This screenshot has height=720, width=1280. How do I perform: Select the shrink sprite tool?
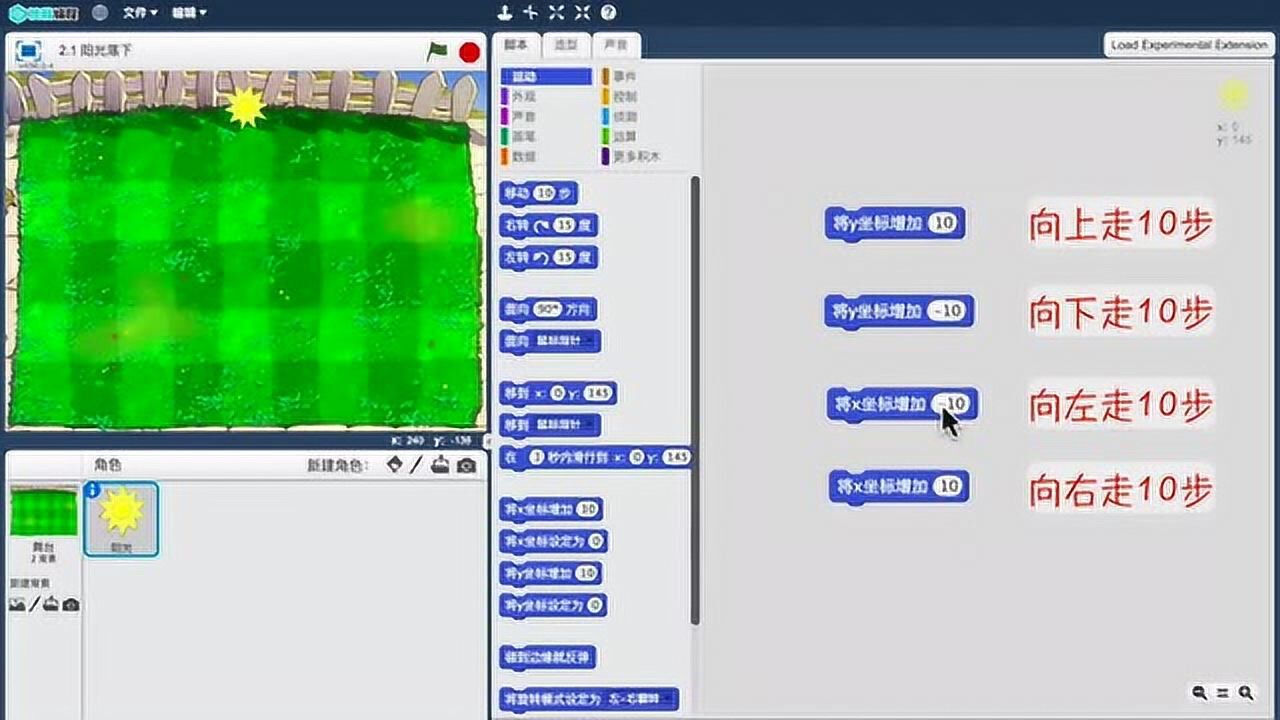582,13
